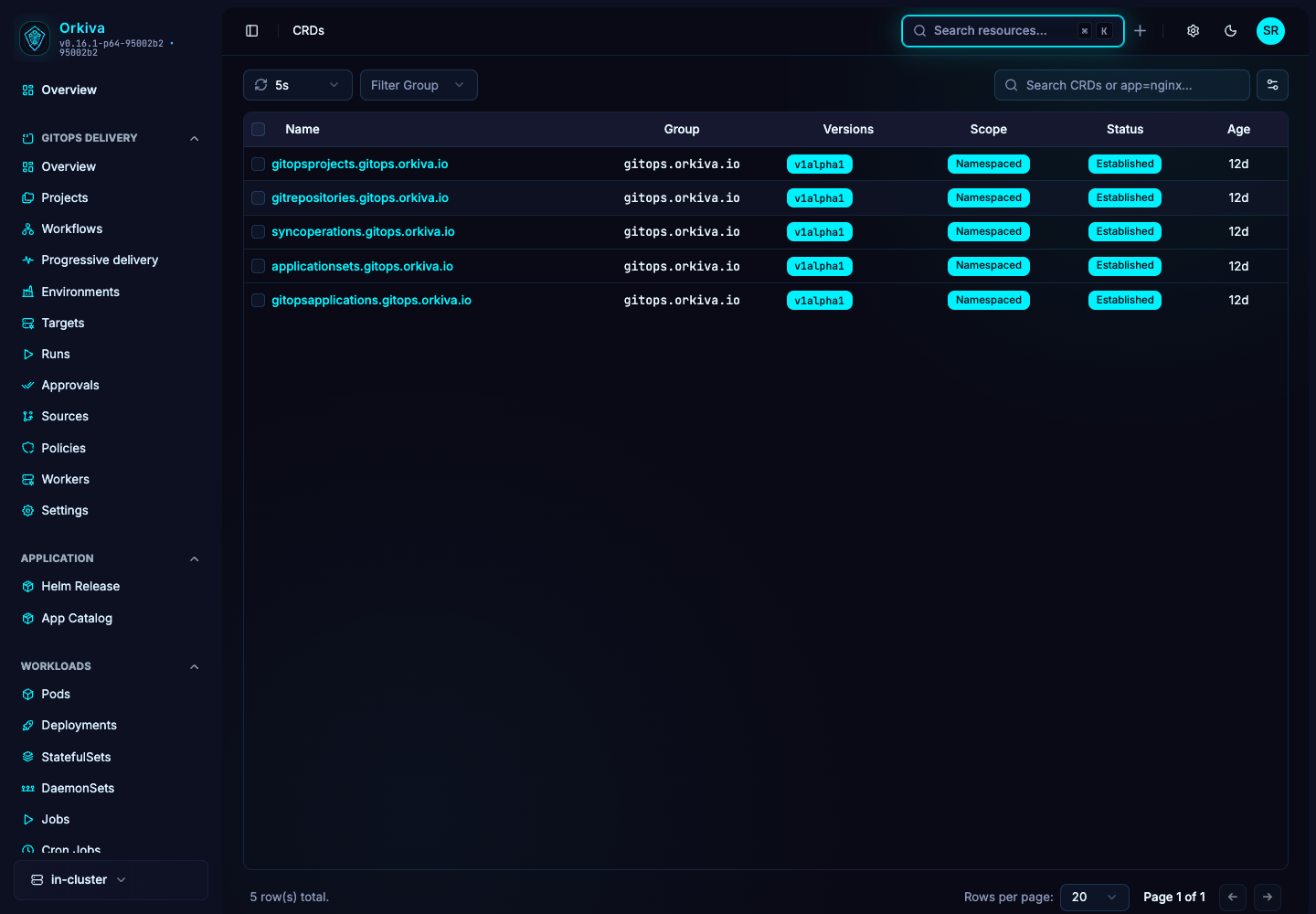1316x914 pixels.
Task: Navigate to Environments
Action: click(80, 292)
